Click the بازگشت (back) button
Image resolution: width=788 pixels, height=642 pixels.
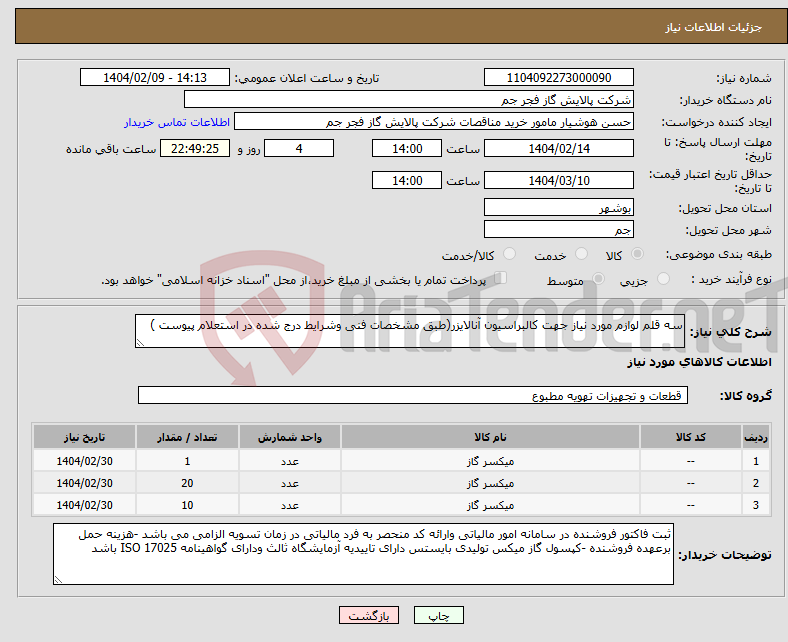(x=369, y=615)
